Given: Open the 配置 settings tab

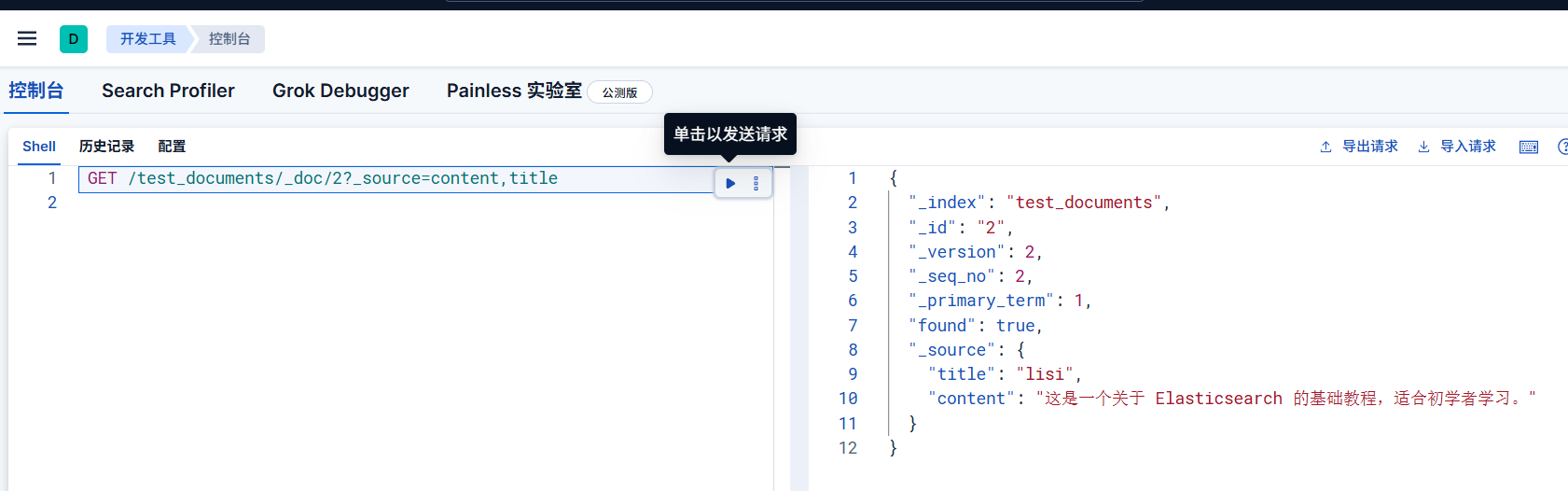Looking at the screenshot, I should tap(172, 147).
